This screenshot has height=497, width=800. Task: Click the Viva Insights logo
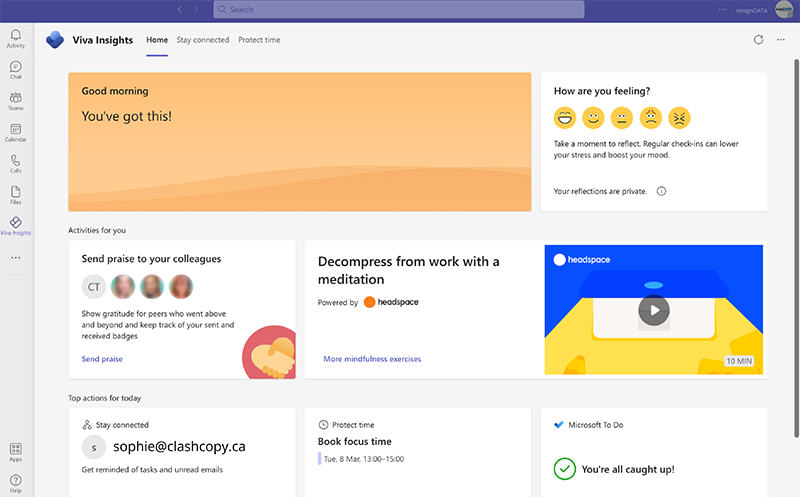point(55,40)
